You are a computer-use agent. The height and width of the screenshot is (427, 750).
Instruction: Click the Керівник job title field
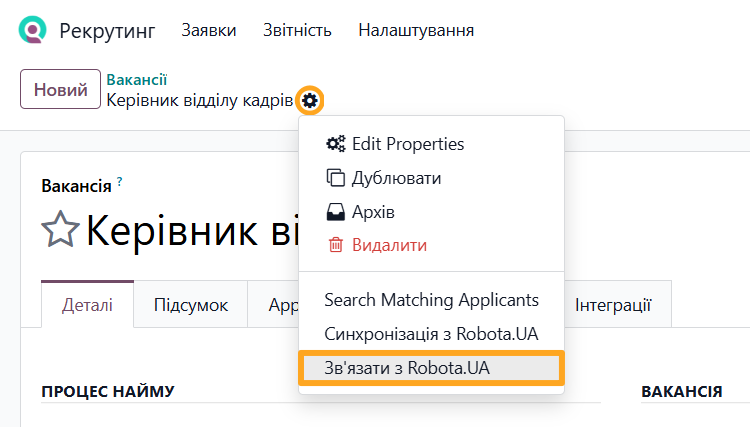[x=192, y=231]
